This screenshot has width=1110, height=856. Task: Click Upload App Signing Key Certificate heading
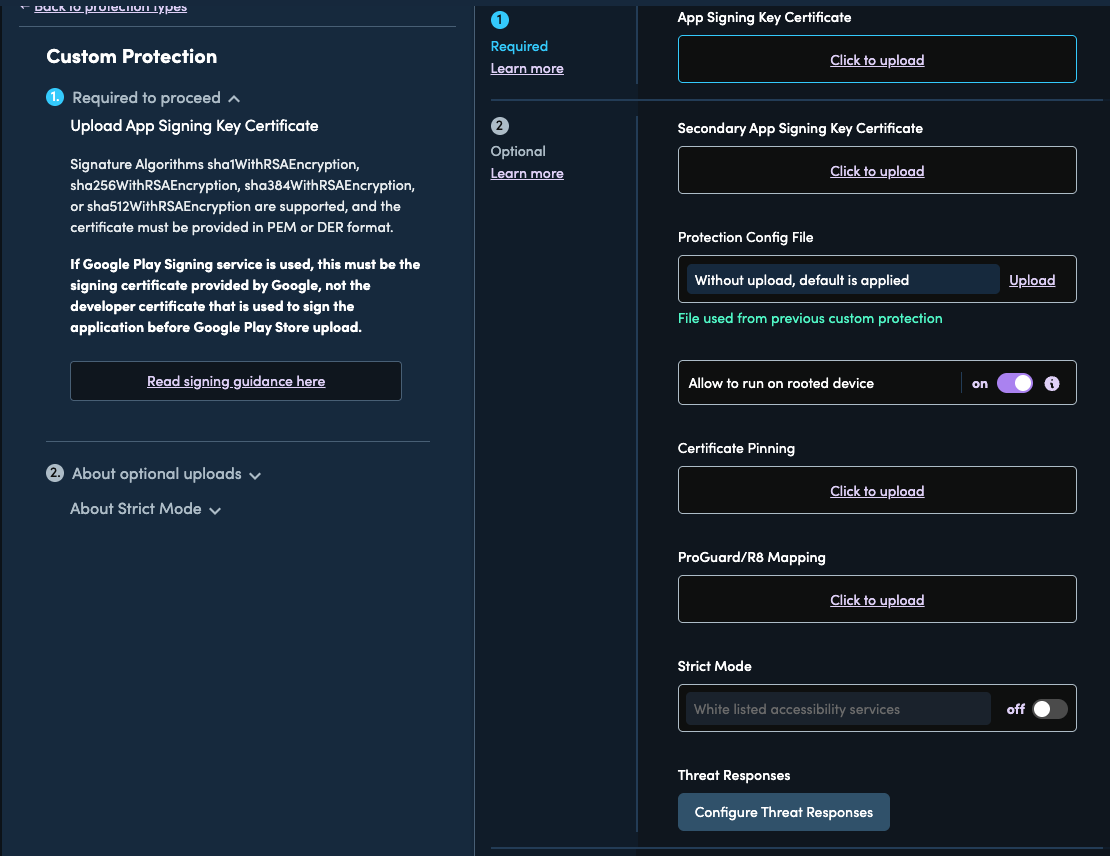pos(194,126)
